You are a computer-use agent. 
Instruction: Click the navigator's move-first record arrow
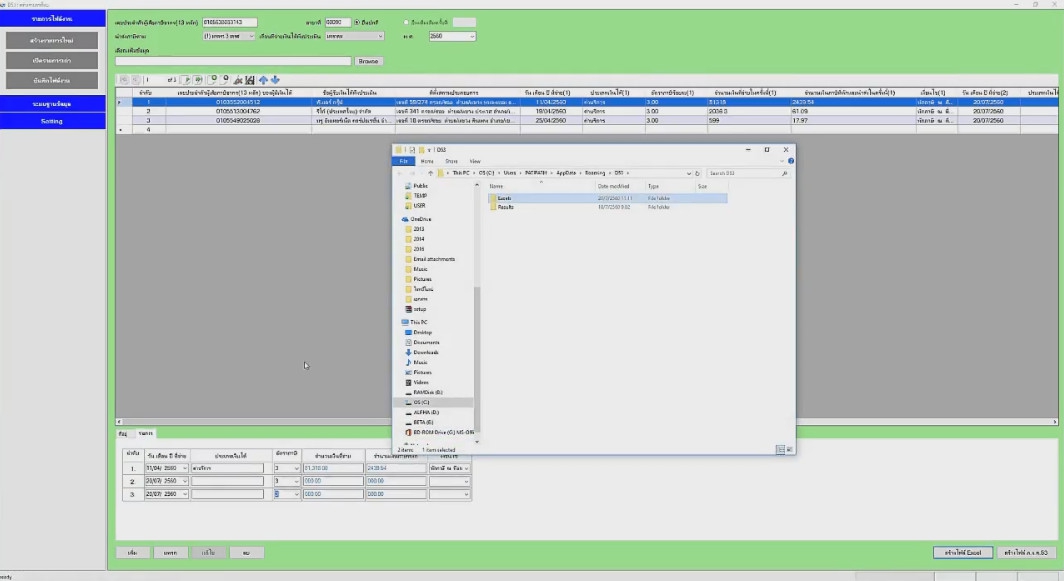pyautogui.click(x=124, y=80)
